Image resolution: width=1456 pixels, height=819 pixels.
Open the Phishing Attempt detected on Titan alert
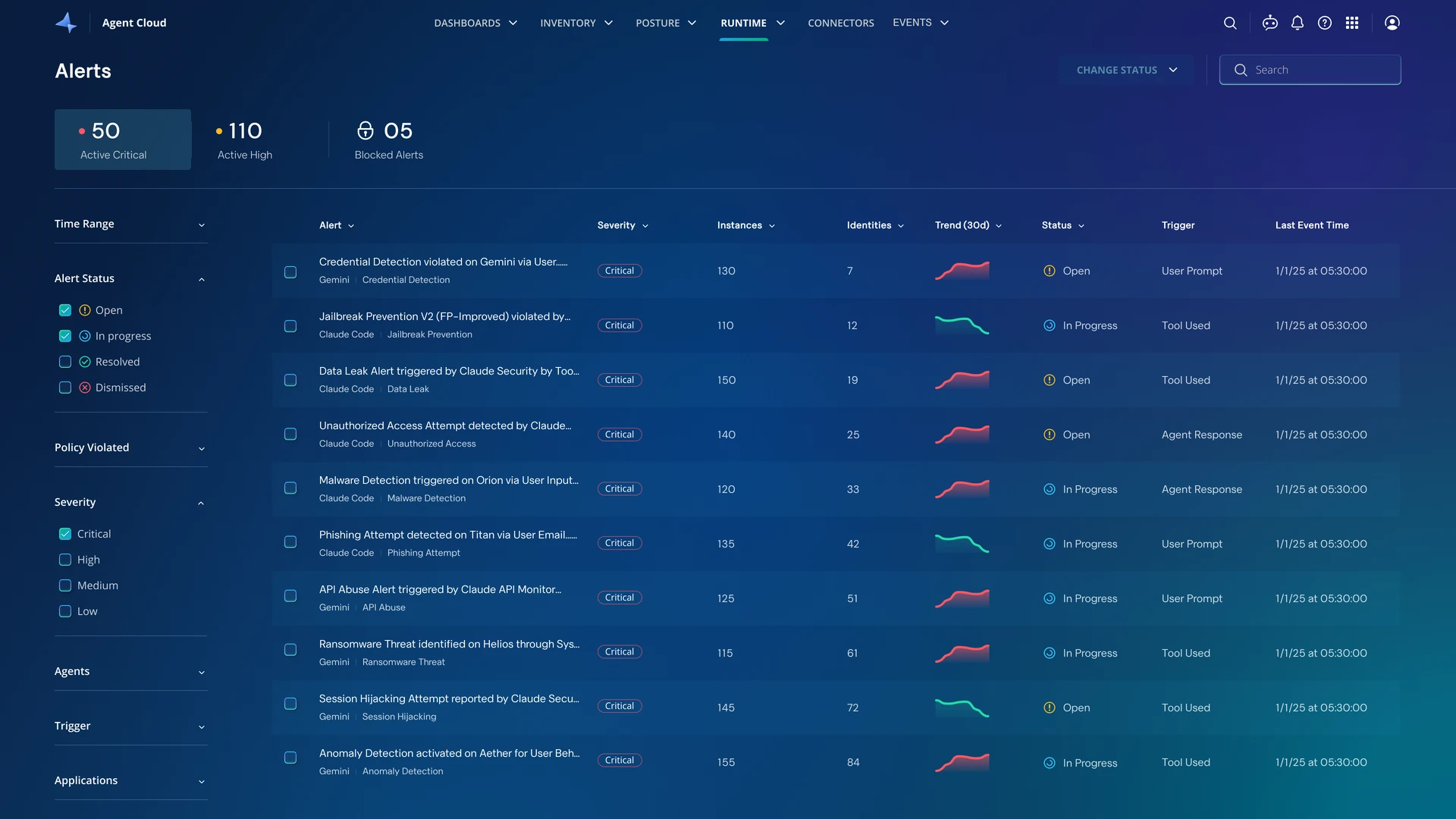click(448, 535)
